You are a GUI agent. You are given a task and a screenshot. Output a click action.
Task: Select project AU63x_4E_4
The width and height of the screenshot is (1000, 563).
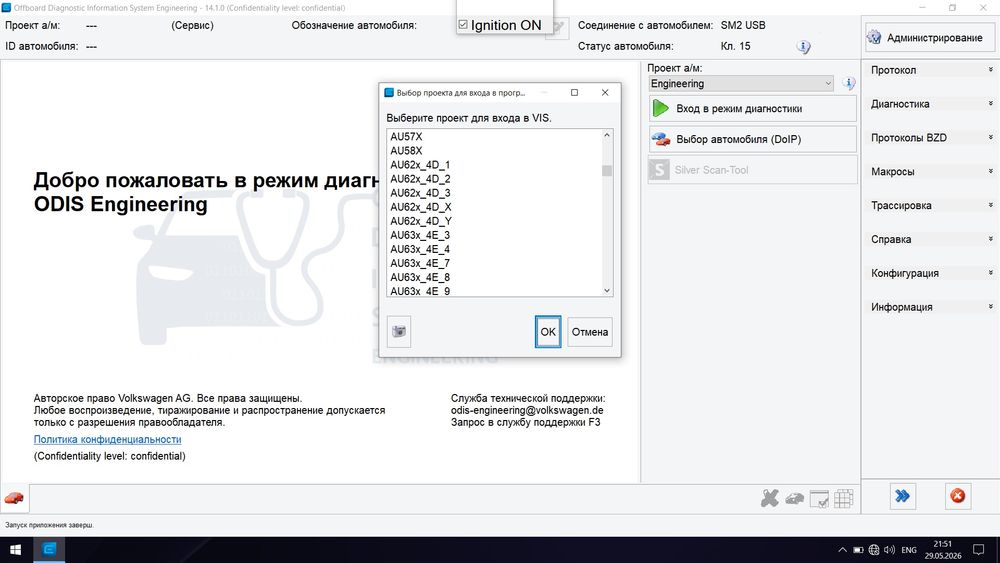[420, 249]
